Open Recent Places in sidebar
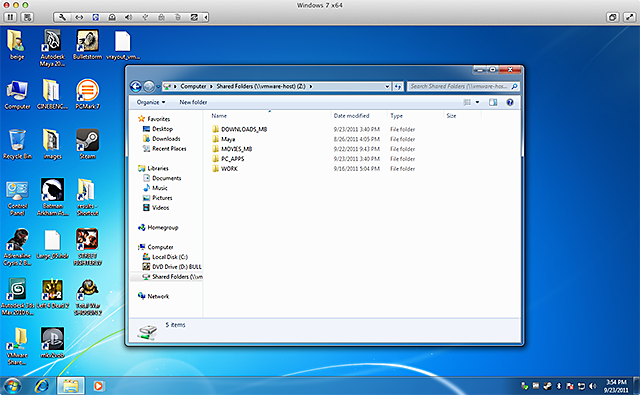The image size is (640, 395). (x=164, y=149)
